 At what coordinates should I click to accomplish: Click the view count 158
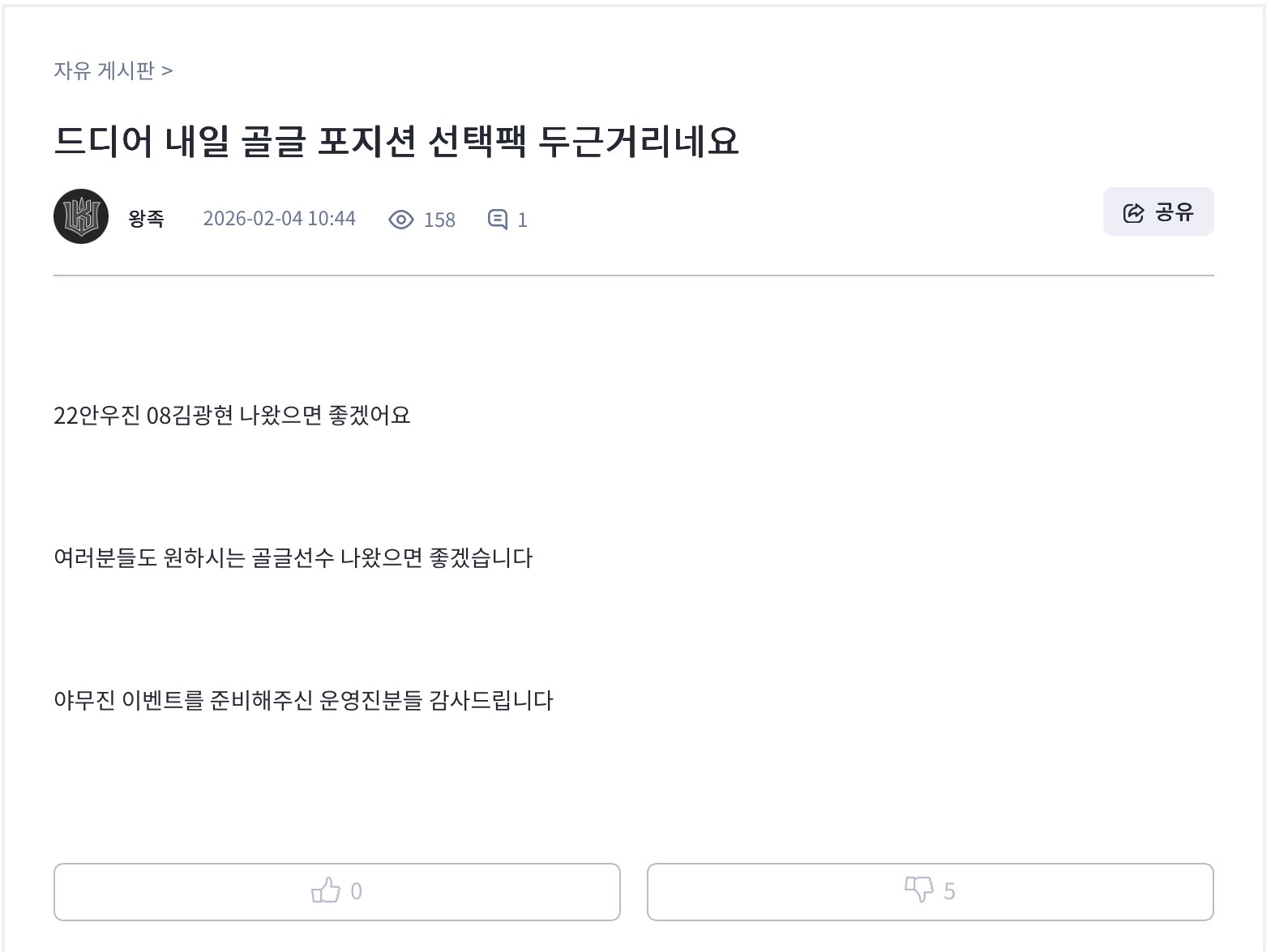(439, 220)
